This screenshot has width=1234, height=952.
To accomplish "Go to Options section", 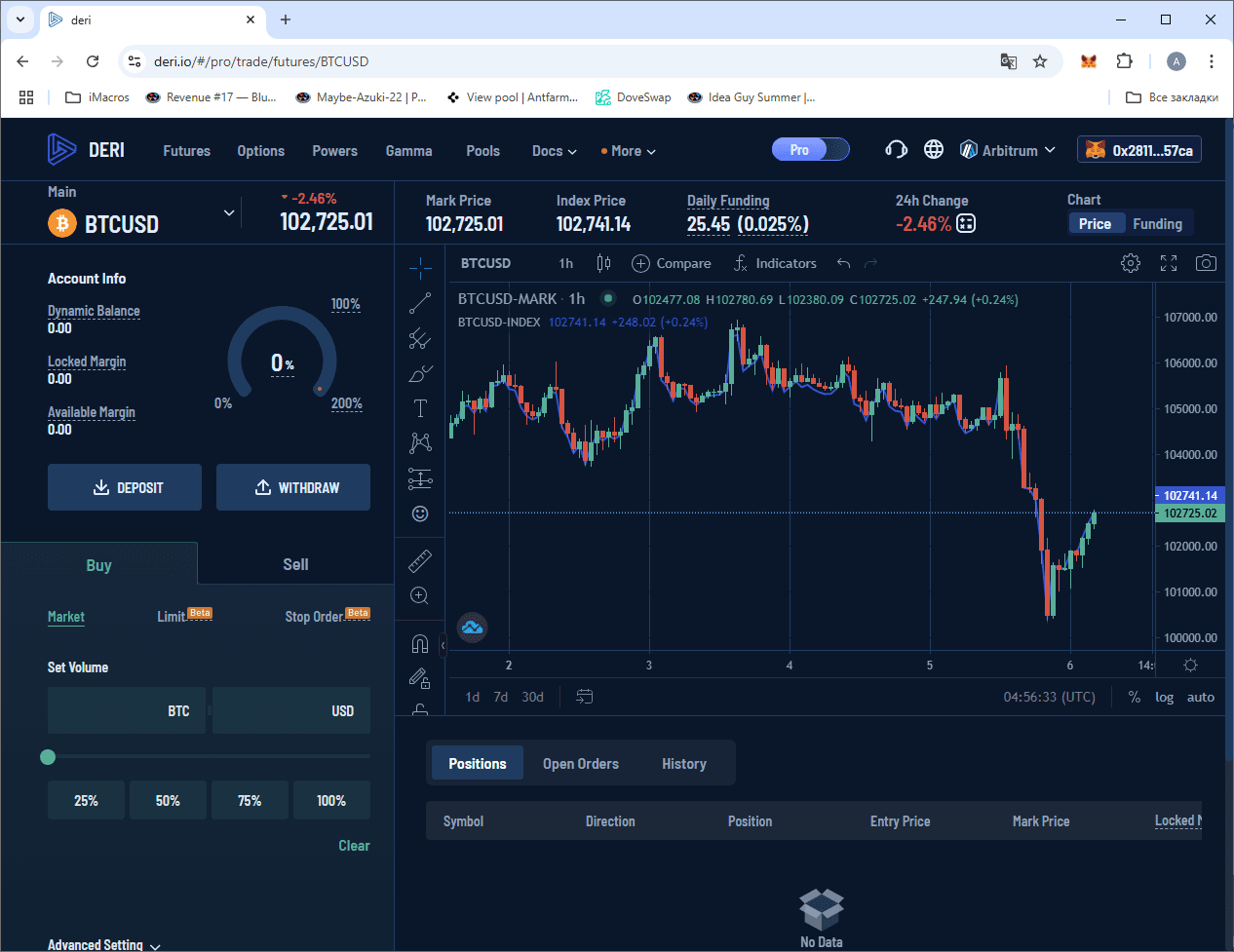I will pyautogui.click(x=260, y=151).
